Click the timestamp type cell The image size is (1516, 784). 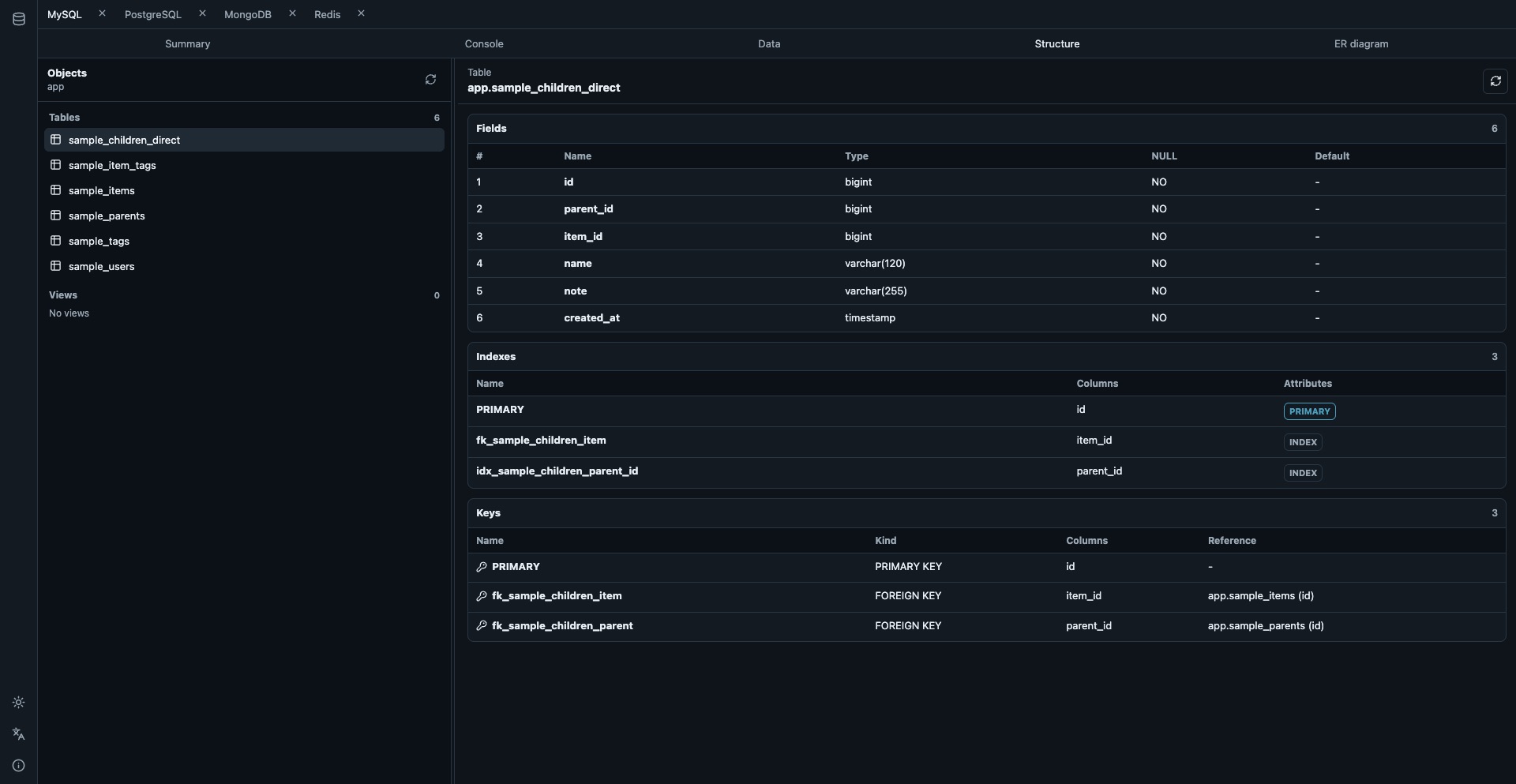click(870, 318)
